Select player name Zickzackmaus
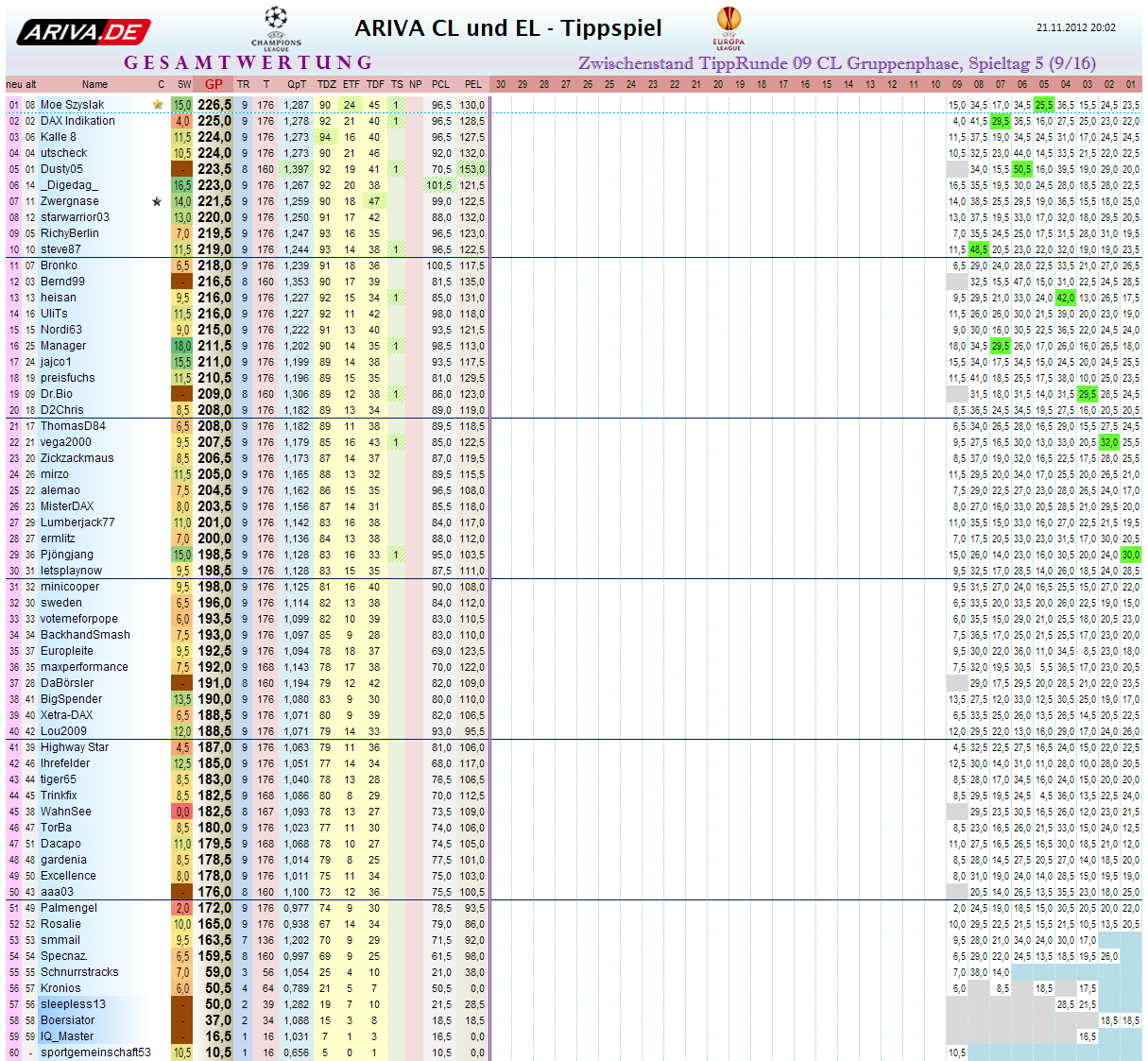Viewport: 1148px width, 1061px height. click(77, 458)
